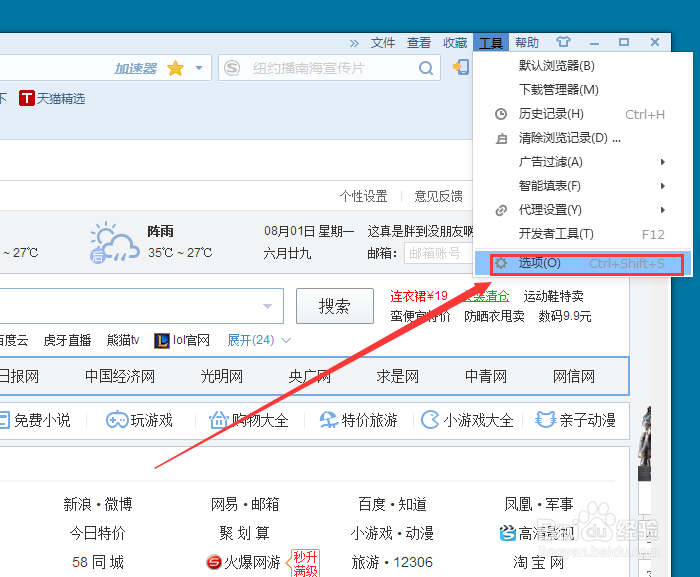Open the 免费小说 link
The image size is (700, 577).
pos(42,420)
